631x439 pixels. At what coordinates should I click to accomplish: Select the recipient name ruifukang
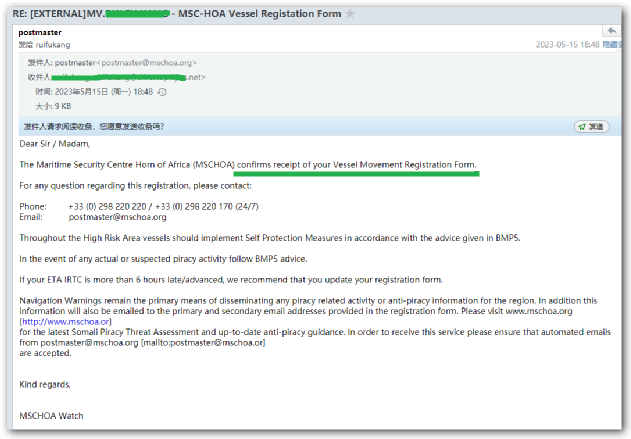[53, 45]
